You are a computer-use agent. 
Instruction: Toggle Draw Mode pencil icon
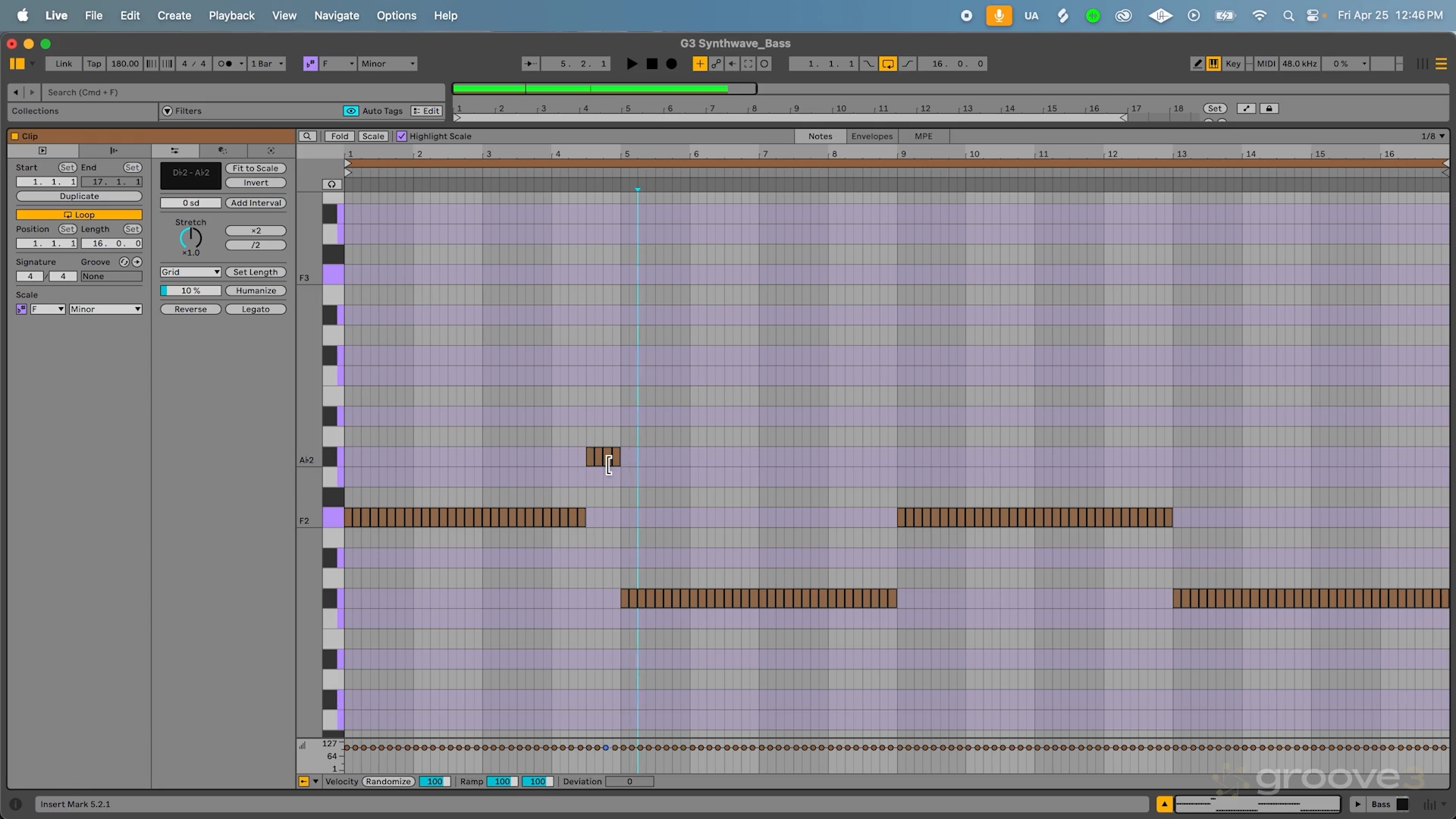point(1197,64)
